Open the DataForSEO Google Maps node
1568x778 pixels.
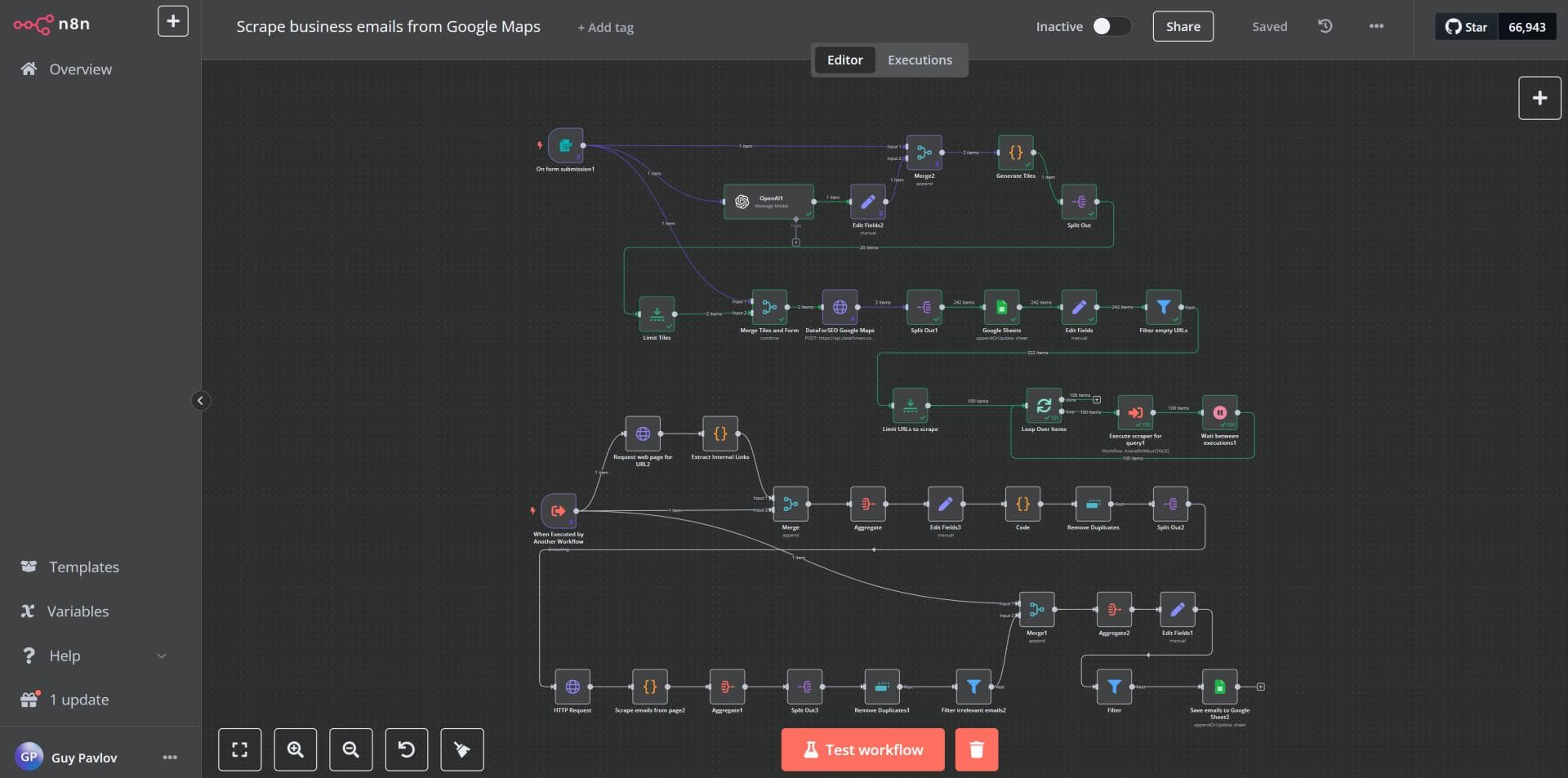coord(840,307)
